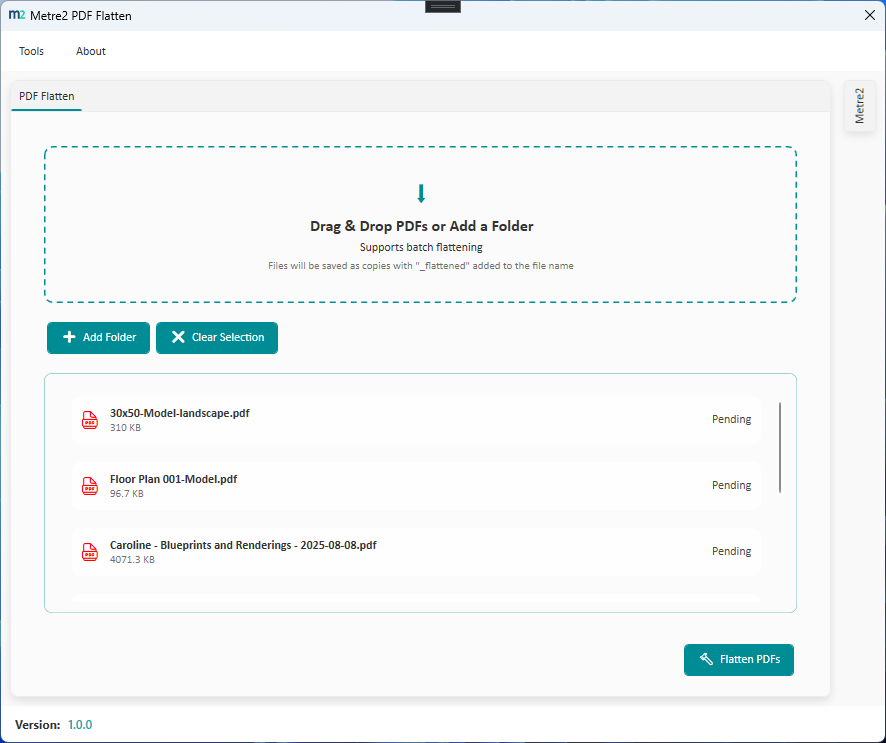Click the Add Folder button

point(98,338)
